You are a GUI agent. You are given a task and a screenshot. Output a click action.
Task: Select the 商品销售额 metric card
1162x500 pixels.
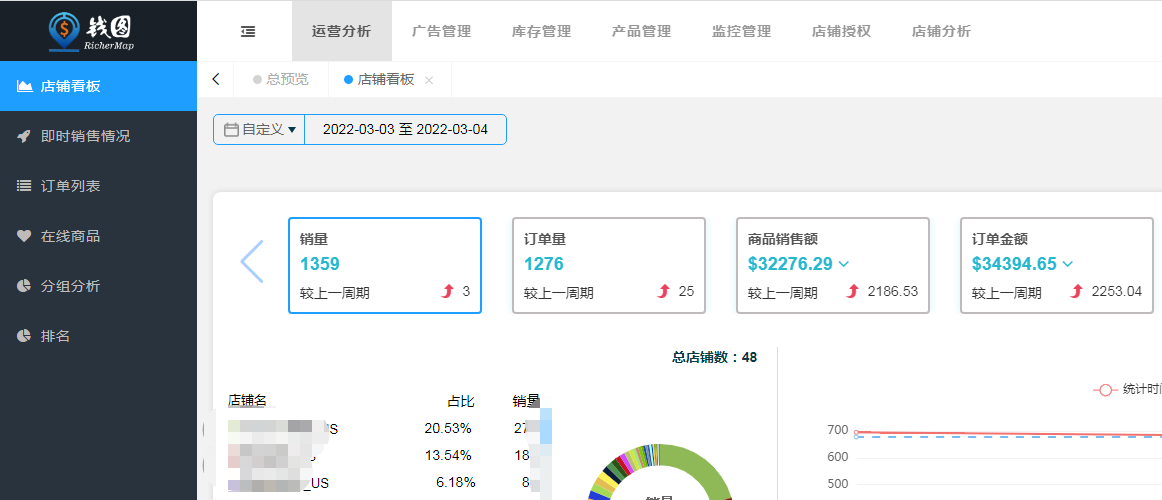[833, 265]
